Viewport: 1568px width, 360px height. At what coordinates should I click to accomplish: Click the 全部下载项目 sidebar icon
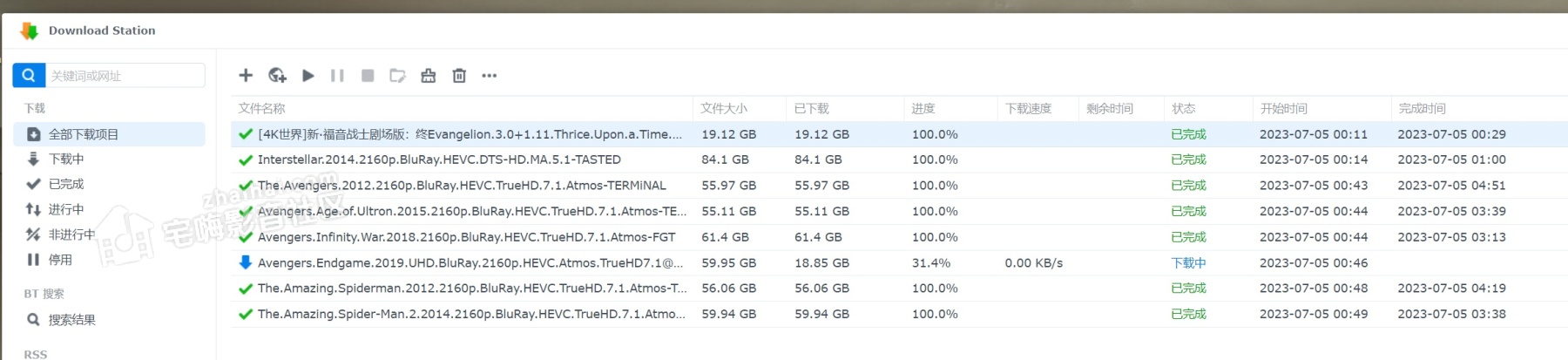[33, 134]
